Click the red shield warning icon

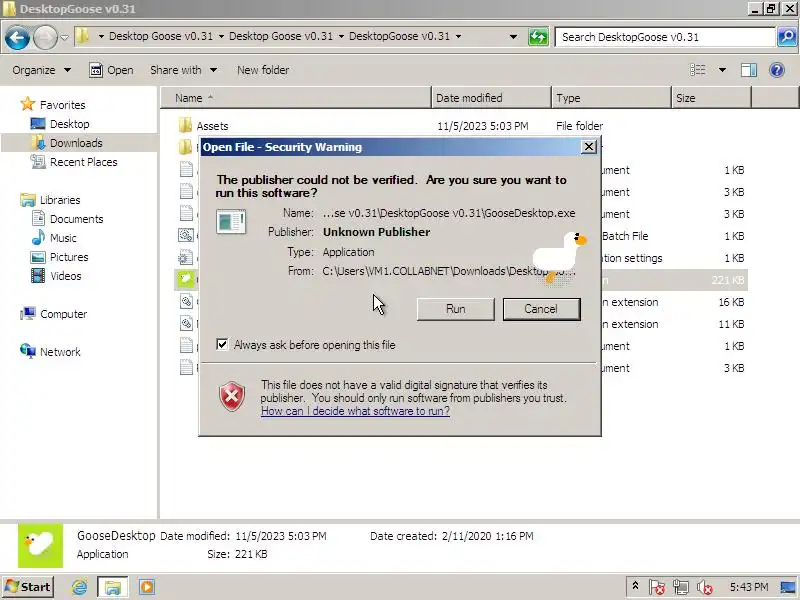click(232, 396)
